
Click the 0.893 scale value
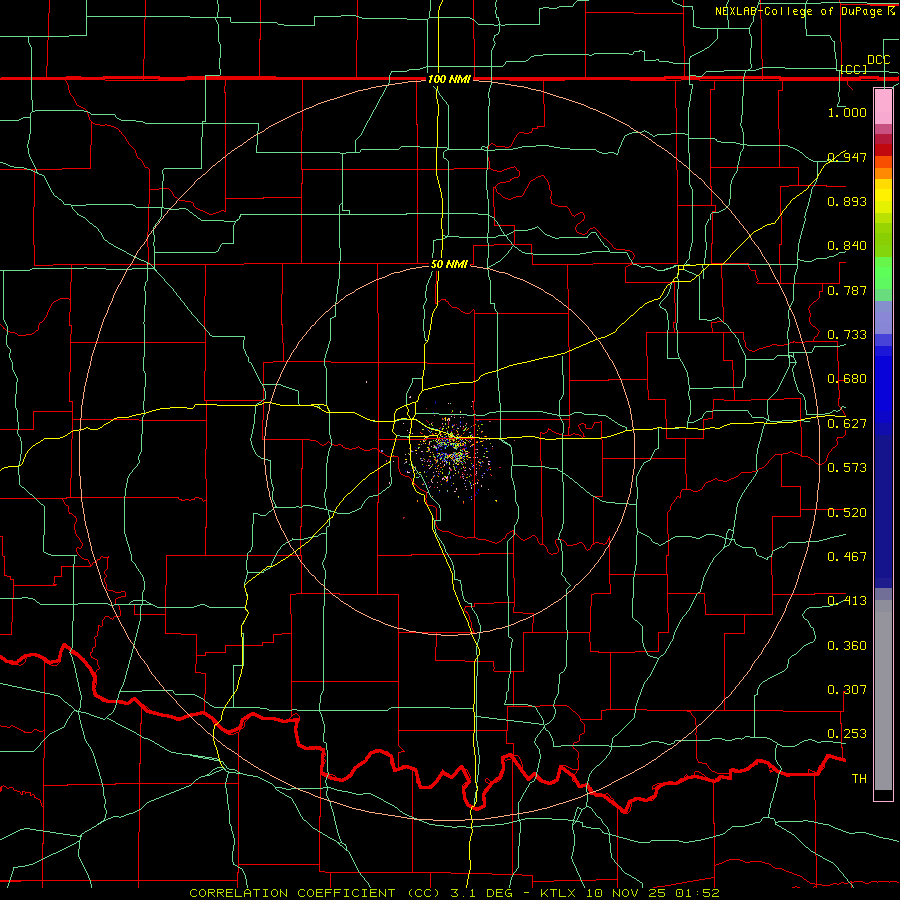click(847, 201)
